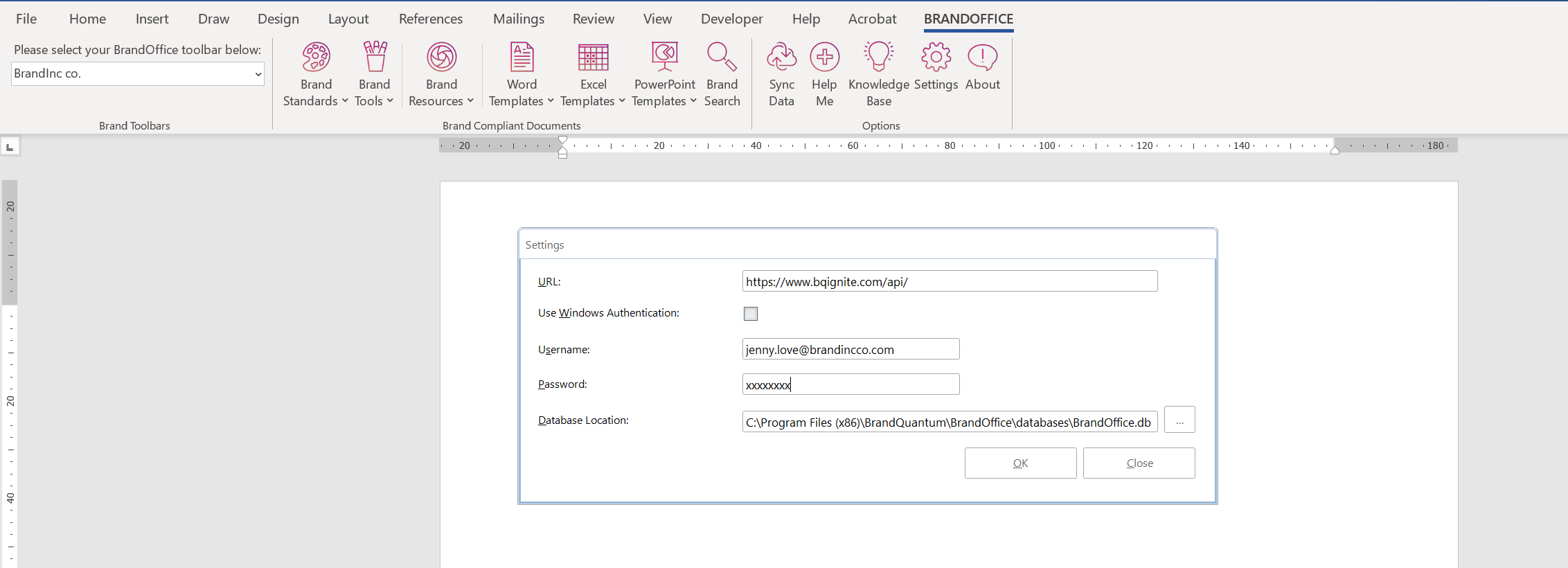Switch to the View tab
1568x568 pixels.
click(x=657, y=19)
